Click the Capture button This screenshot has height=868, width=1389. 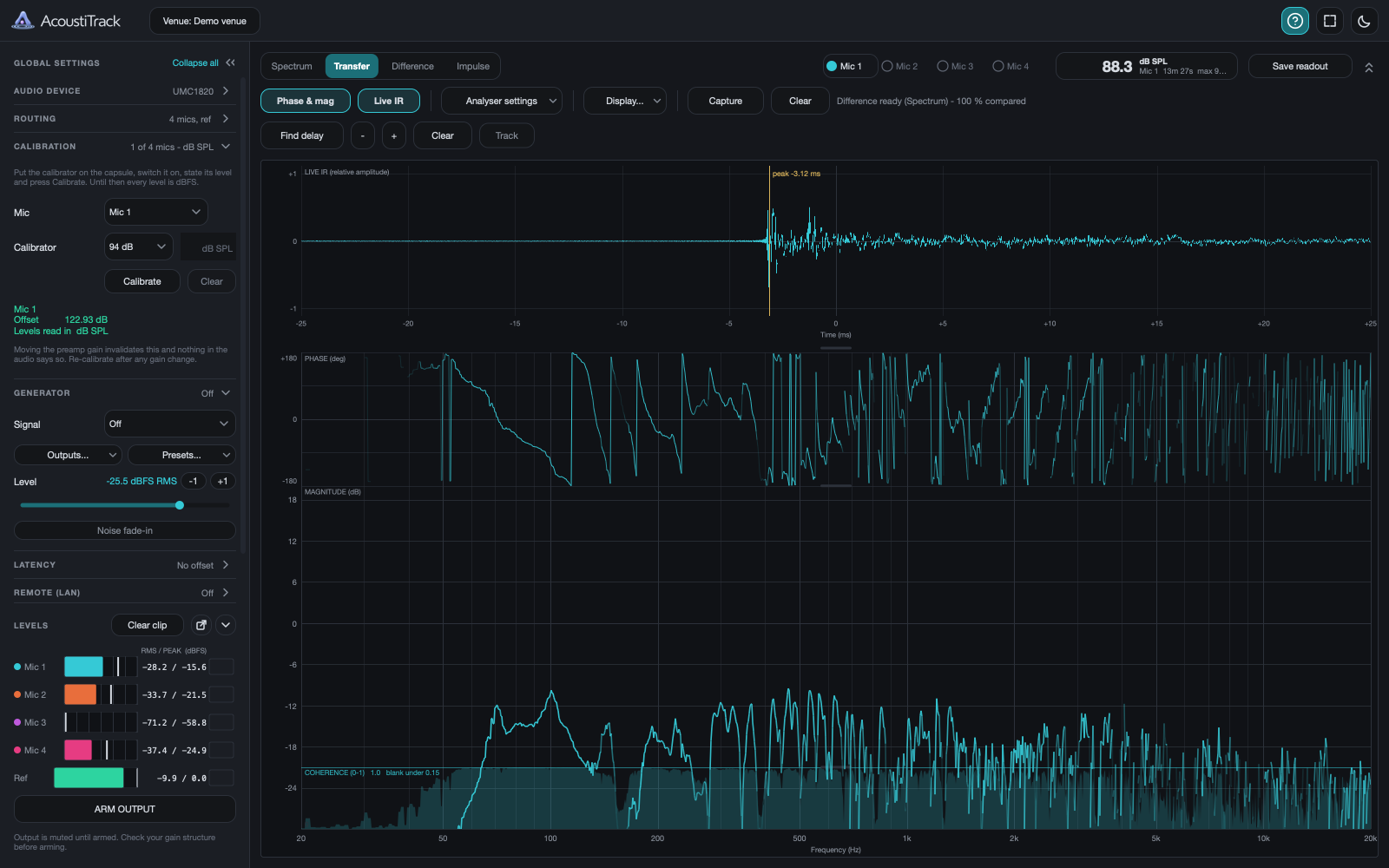(x=726, y=101)
